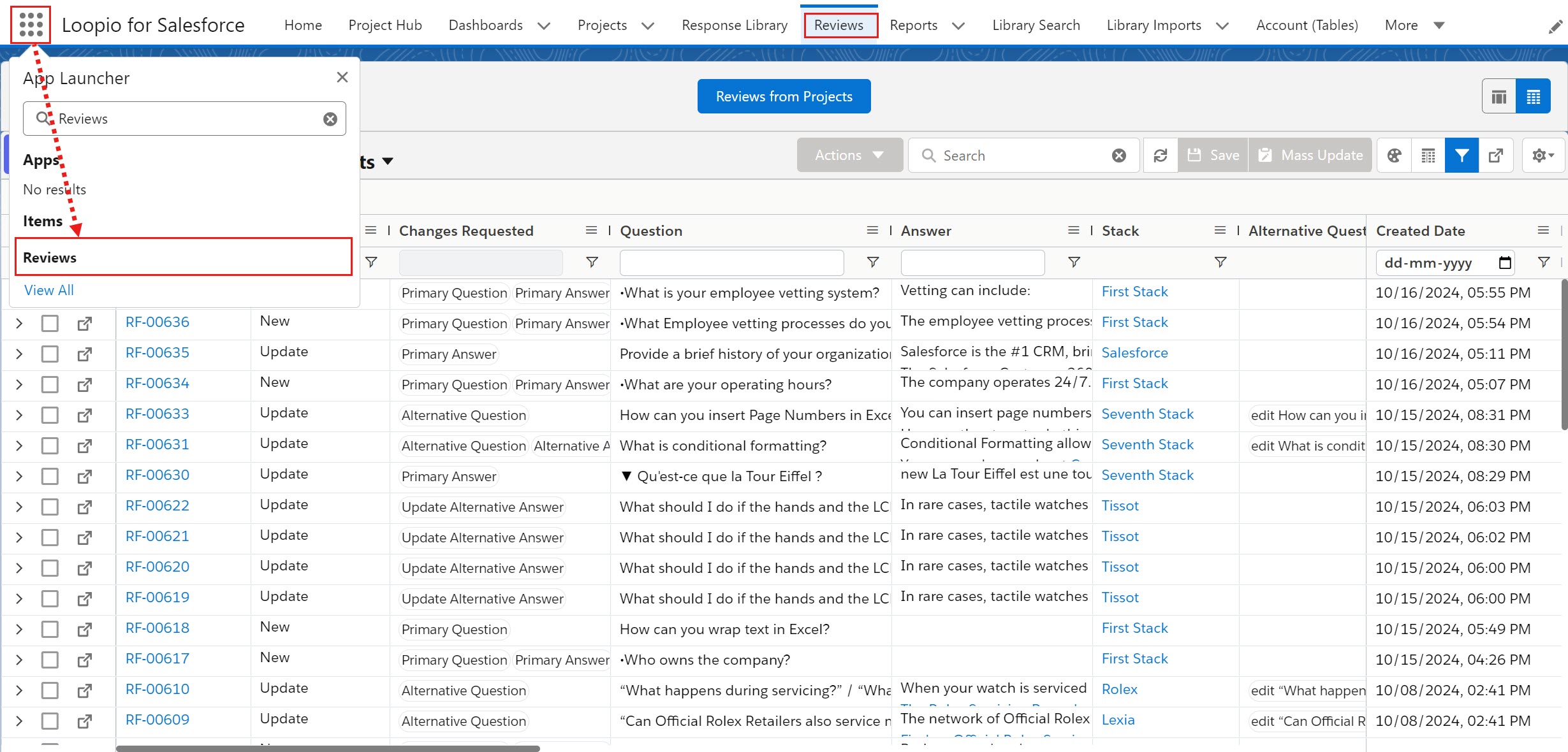Open the App Launcher waffle icon
This screenshot has width=1568, height=752.
[31, 25]
